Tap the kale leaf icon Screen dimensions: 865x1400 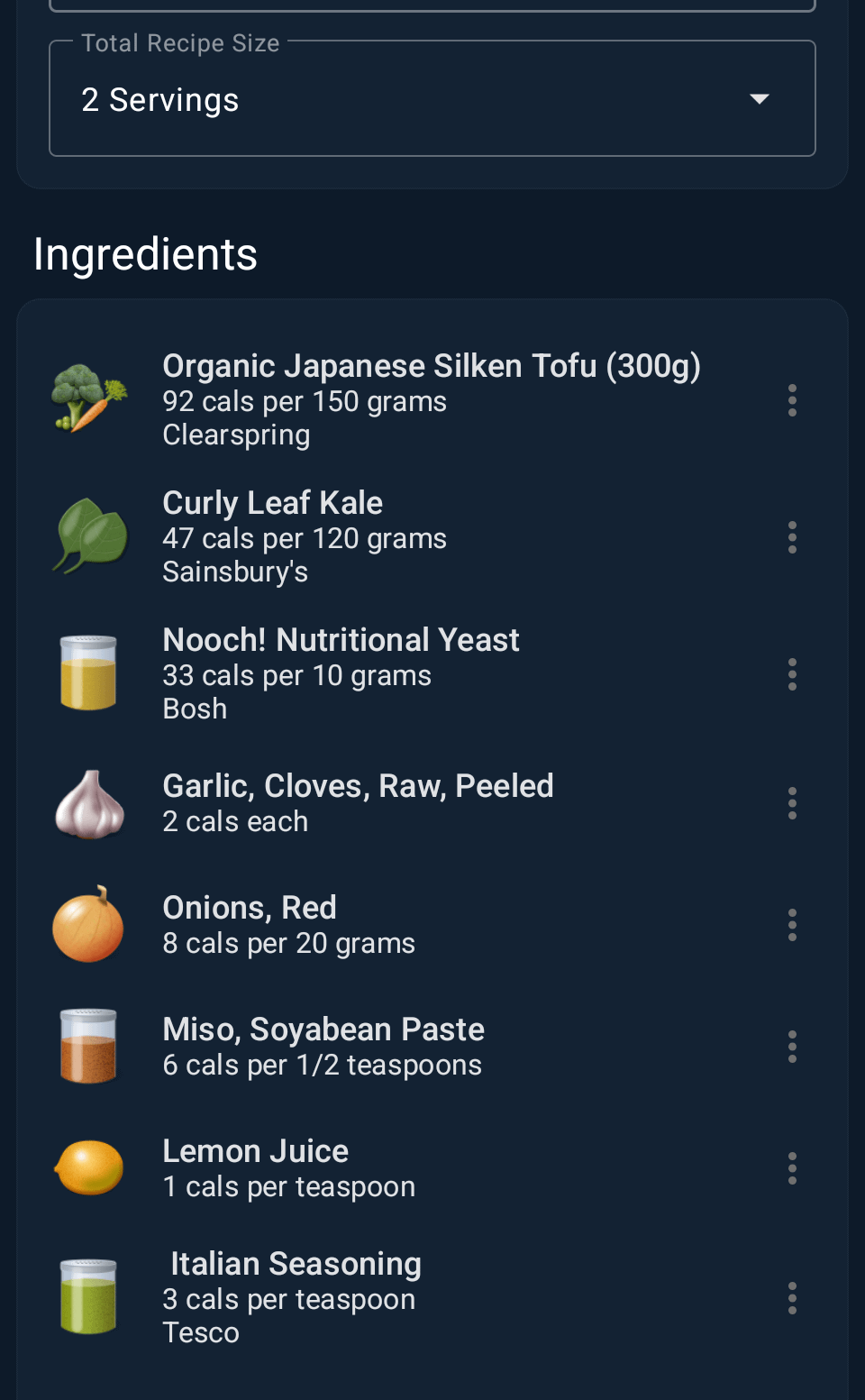(x=88, y=535)
